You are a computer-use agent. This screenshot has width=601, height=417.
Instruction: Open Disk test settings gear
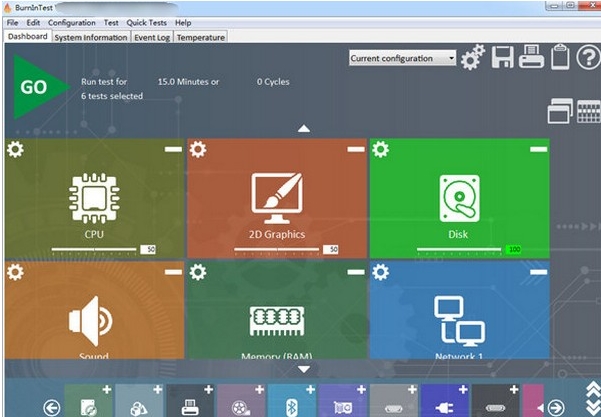pos(380,149)
